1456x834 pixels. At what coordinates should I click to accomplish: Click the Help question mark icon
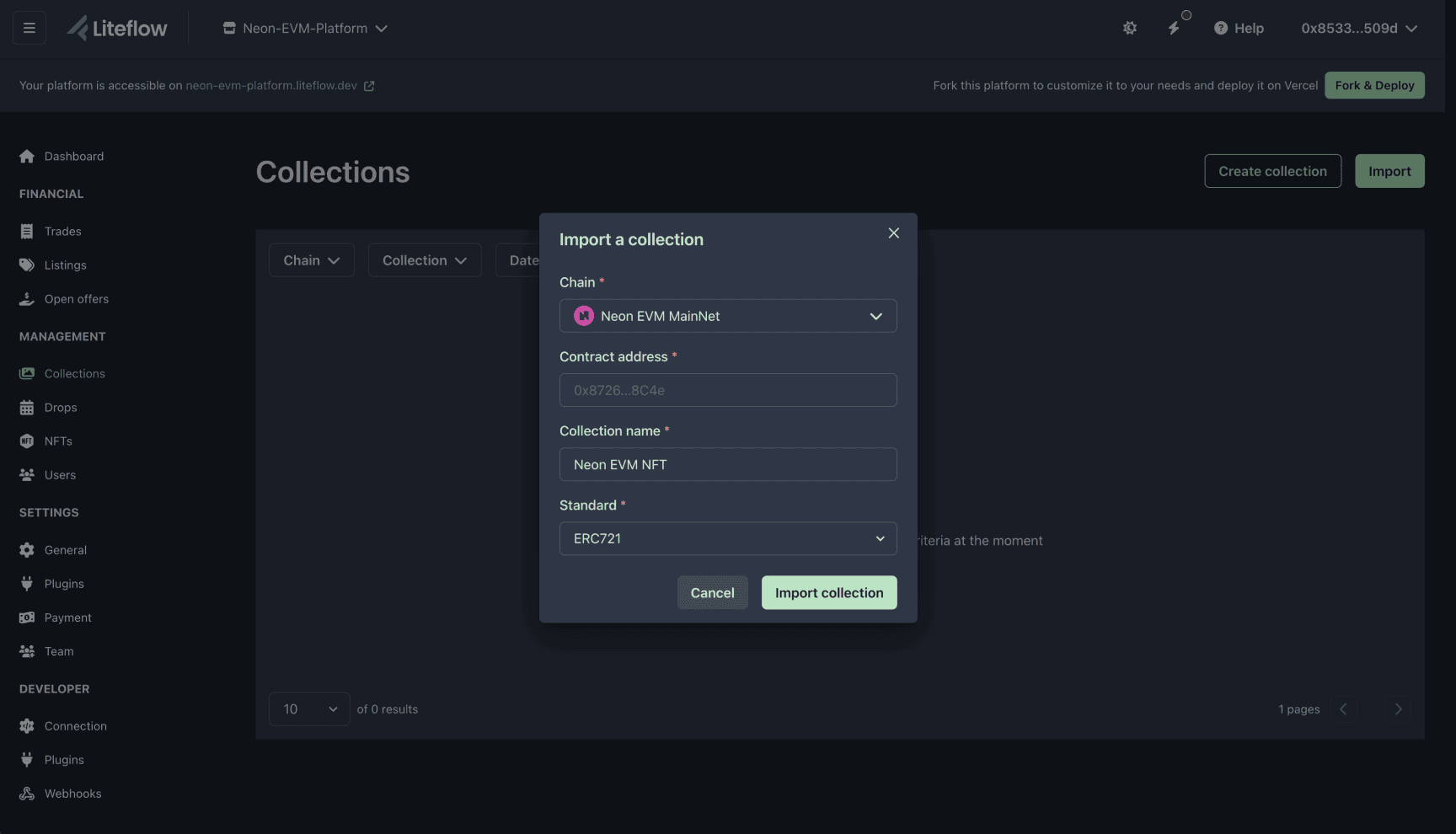(x=1220, y=28)
